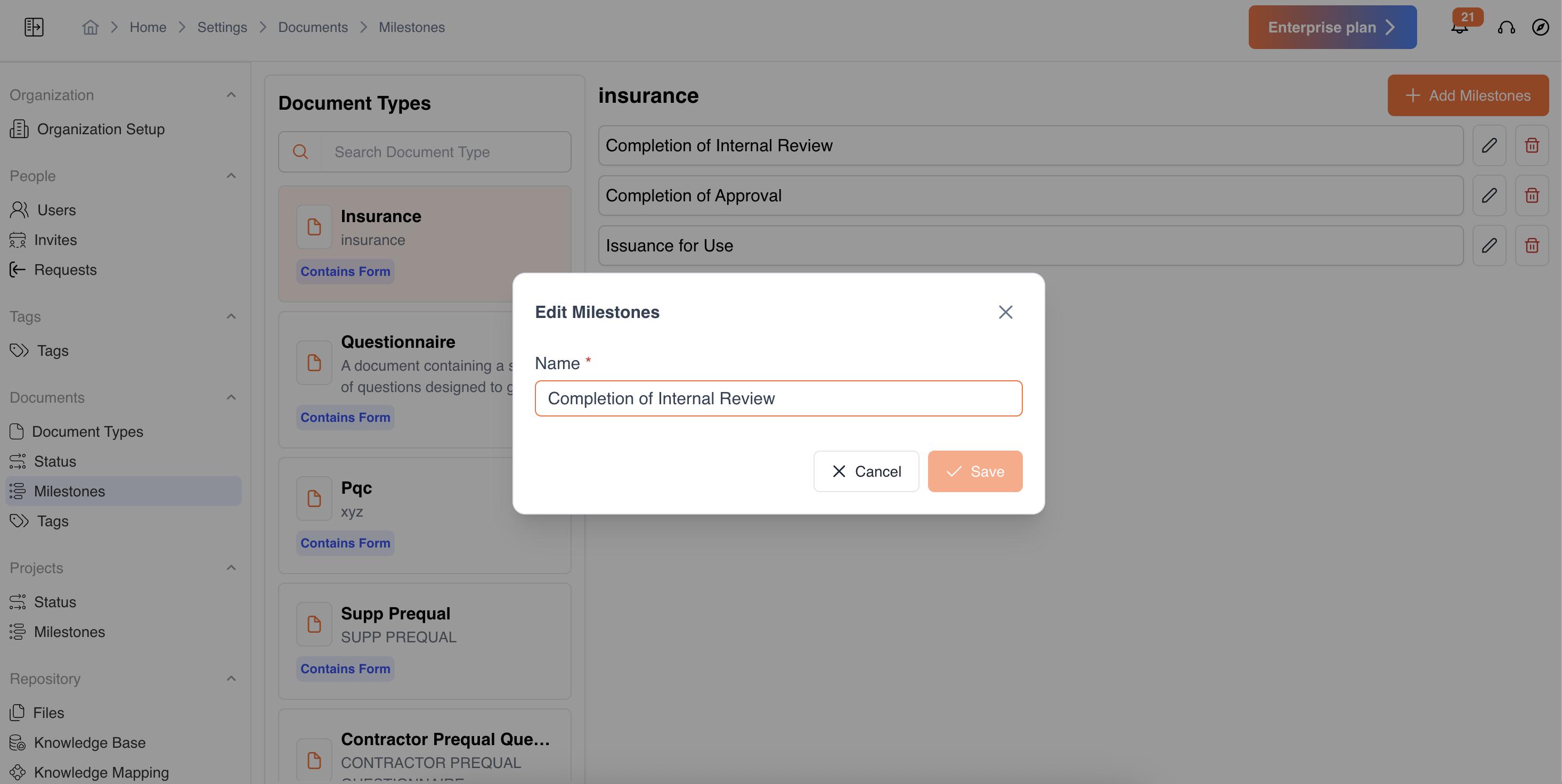
Task: Click the home icon in breadcrumb
Action: coord(91,27)
